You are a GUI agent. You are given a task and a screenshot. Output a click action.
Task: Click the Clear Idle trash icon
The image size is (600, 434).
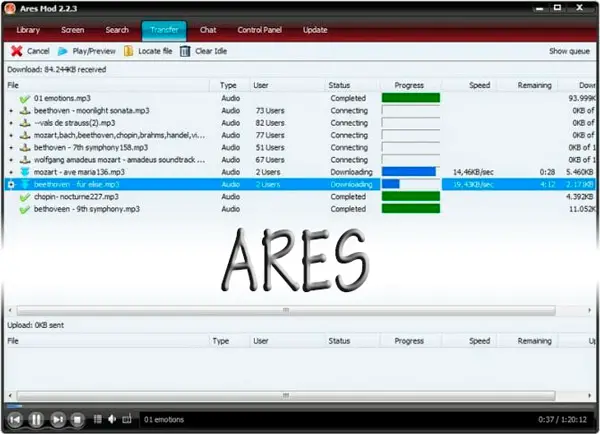pos(185,51)
